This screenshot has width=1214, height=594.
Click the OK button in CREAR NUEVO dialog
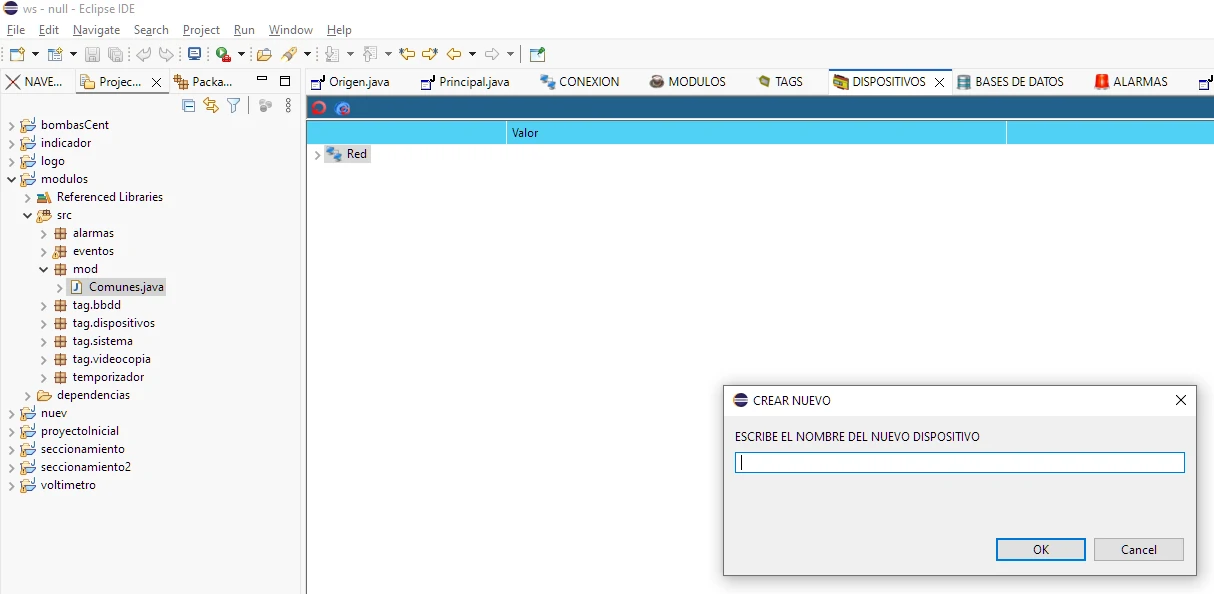pyautogui.click(x=1040, y=549)
